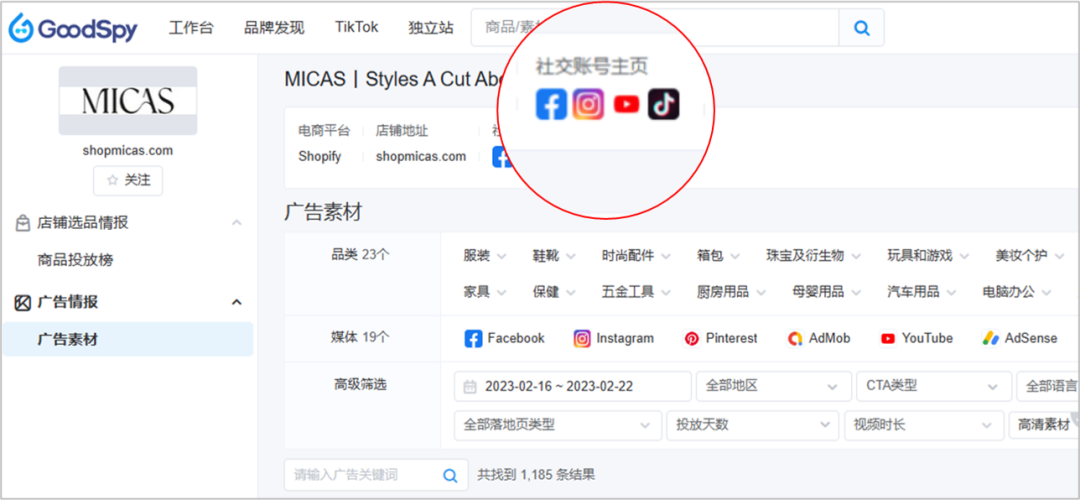Image resolution: width=1080 pixels, height=500 pixels.
Task: Expand the 鞋靴 category dropdown
Action: [554, 256]
